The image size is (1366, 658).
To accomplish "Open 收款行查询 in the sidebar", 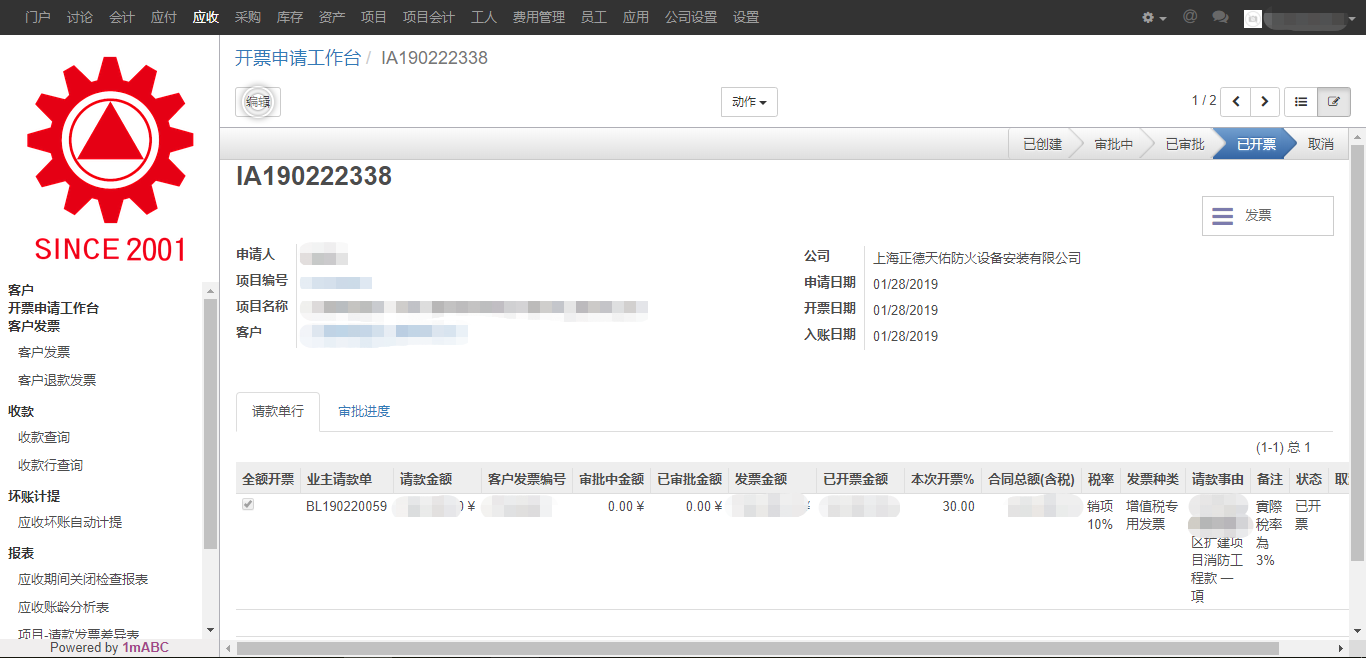I will [x=50, y=465].
